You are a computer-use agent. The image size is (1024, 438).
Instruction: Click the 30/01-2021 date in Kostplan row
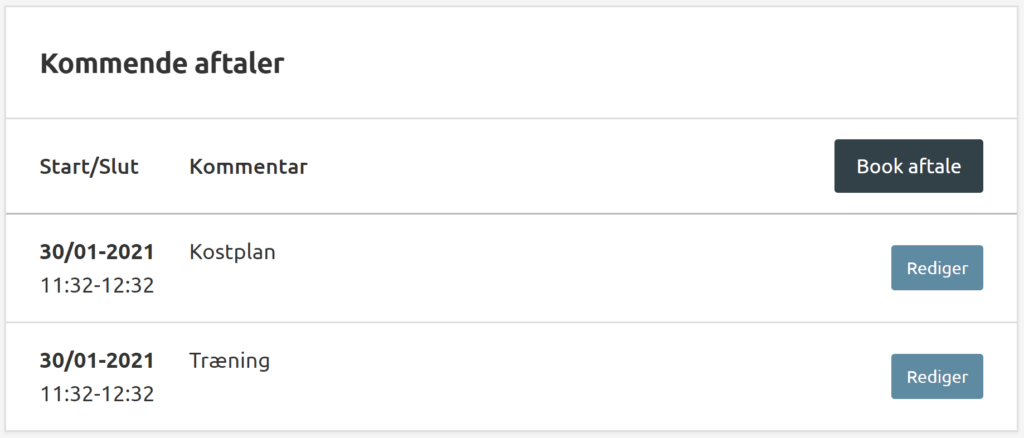tap(97, 252)
